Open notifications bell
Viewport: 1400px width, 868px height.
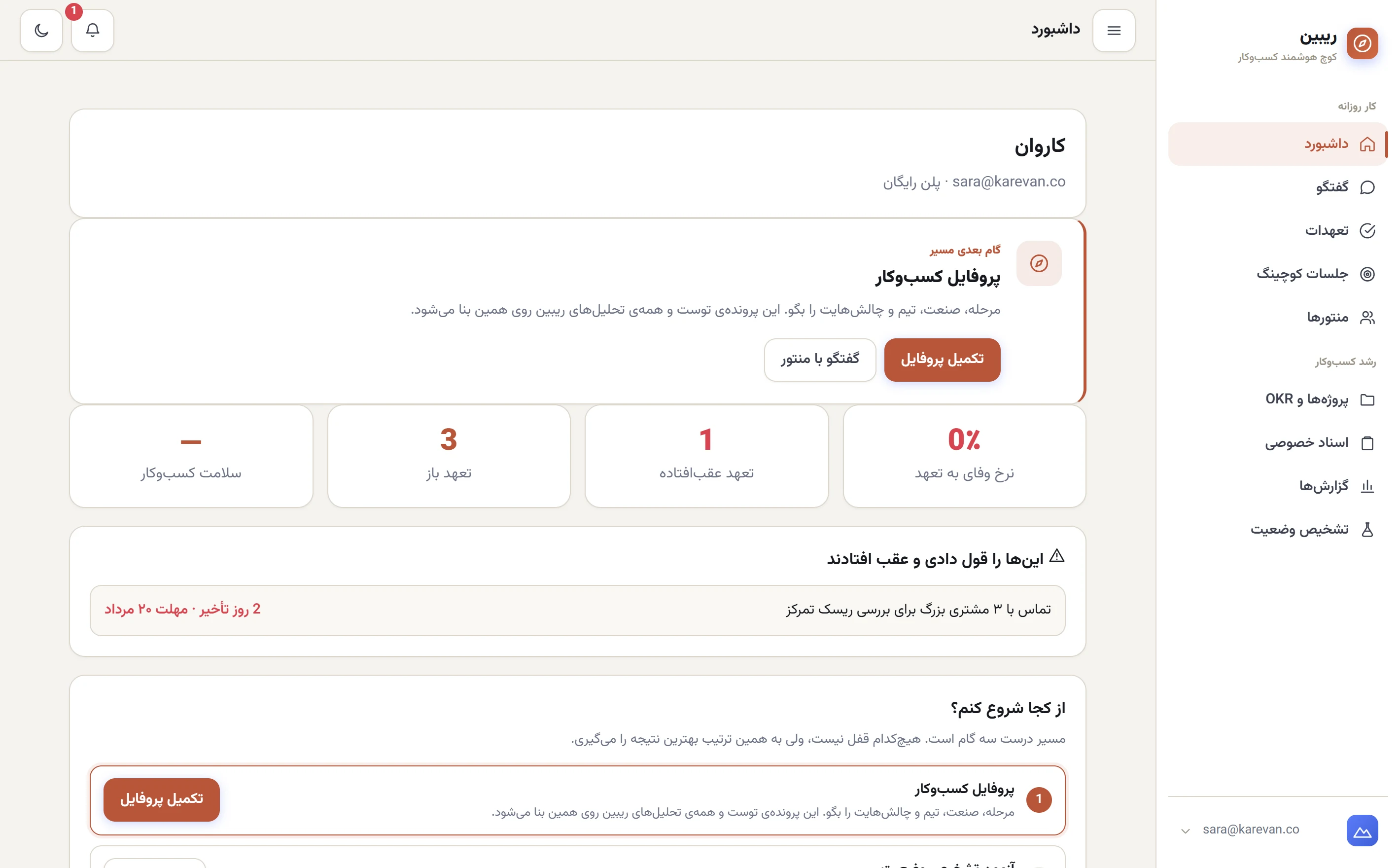coord(92,31)
